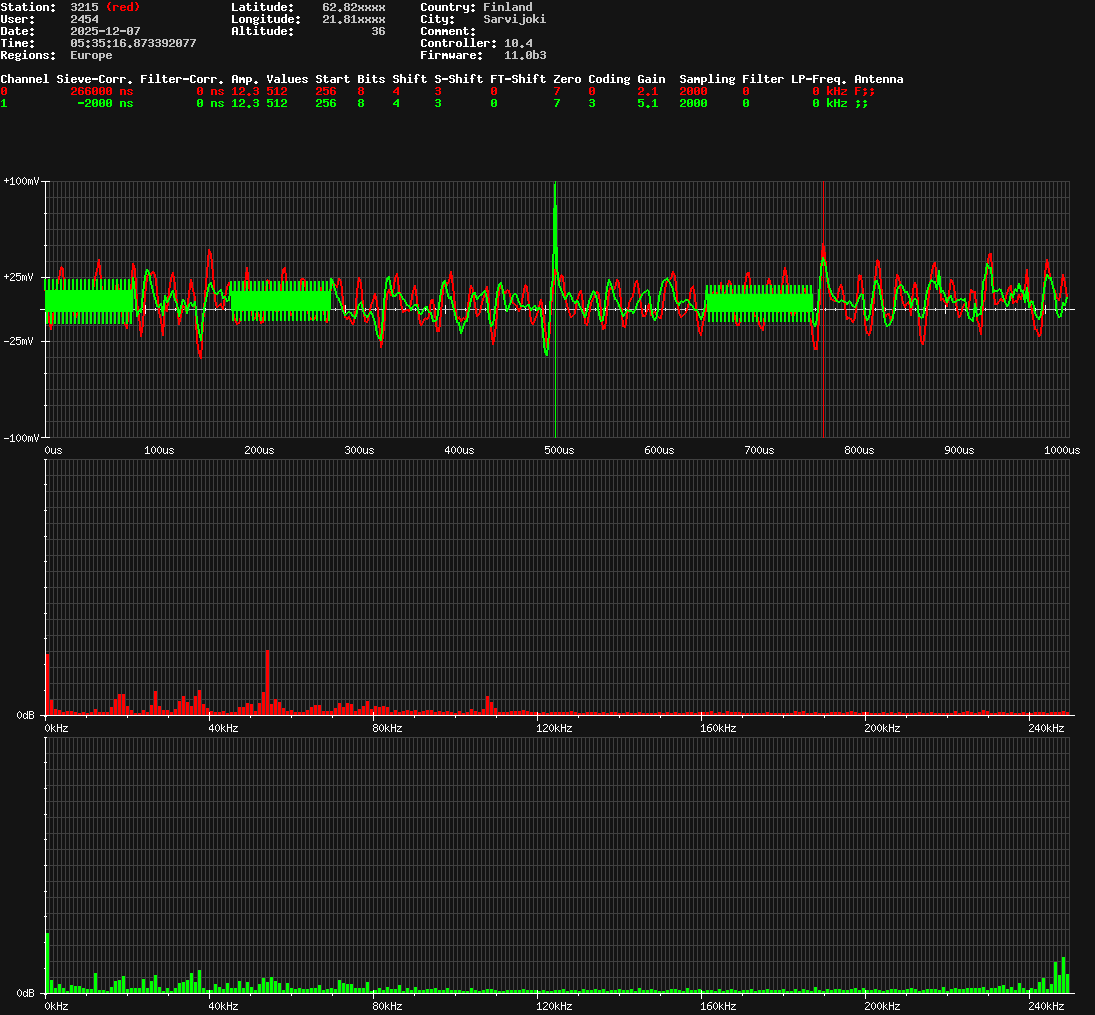Click the tallest red spectrum peak near 50kHz
This screenshot has height=1015, width=1095.
click(x=267, y=653)
